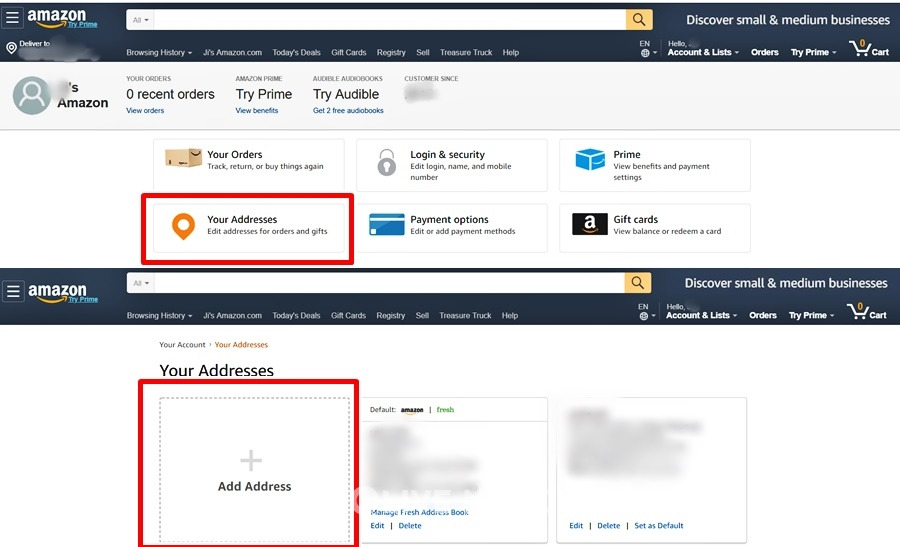This screenshot has height=547, width=900.
Task: Click the top search magnifier button
Action: 639,20
